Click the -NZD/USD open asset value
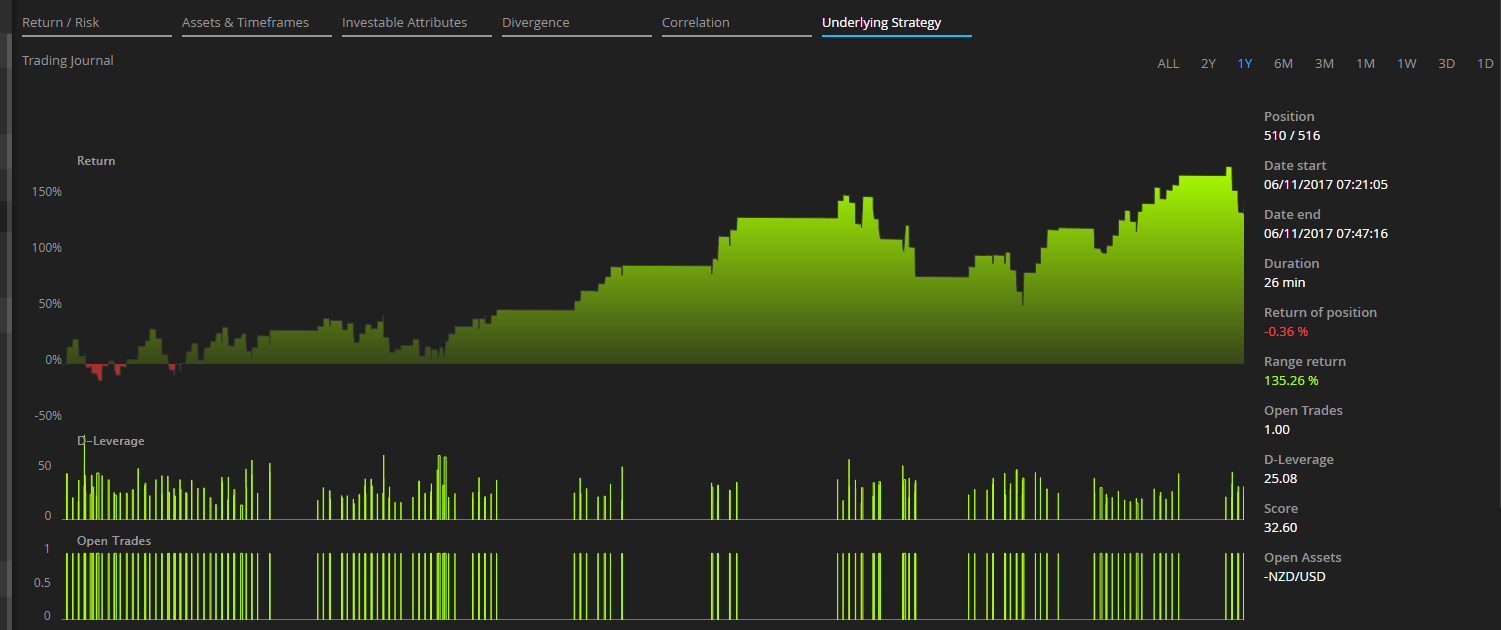 [x=1295, y=577]
